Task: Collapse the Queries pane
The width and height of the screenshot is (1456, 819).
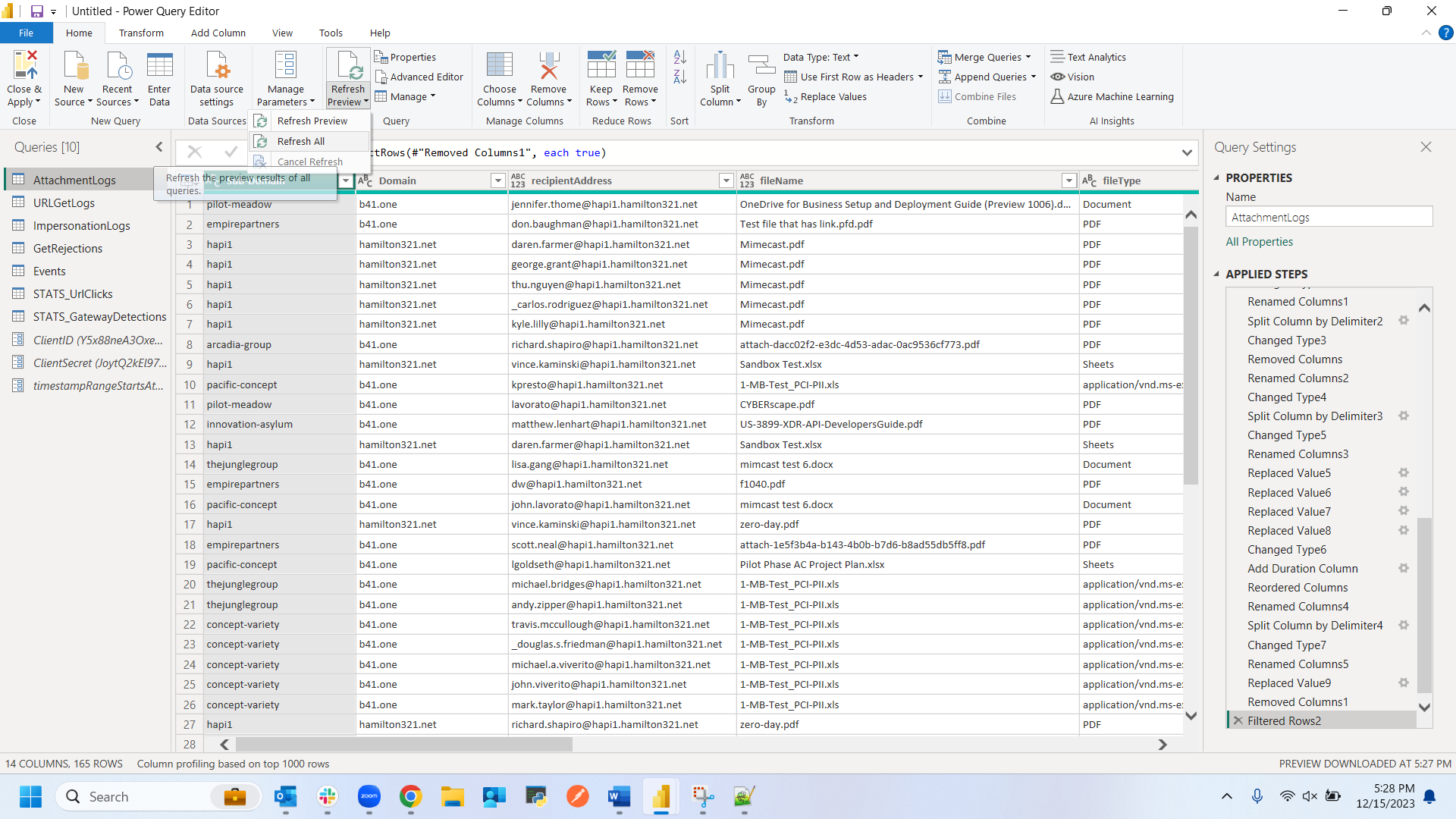Action: 159,147
